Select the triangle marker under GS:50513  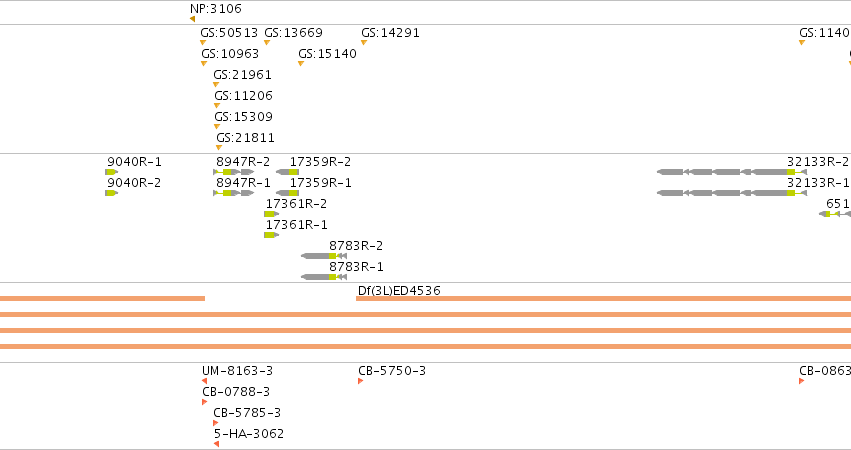[x=203, y=42]
